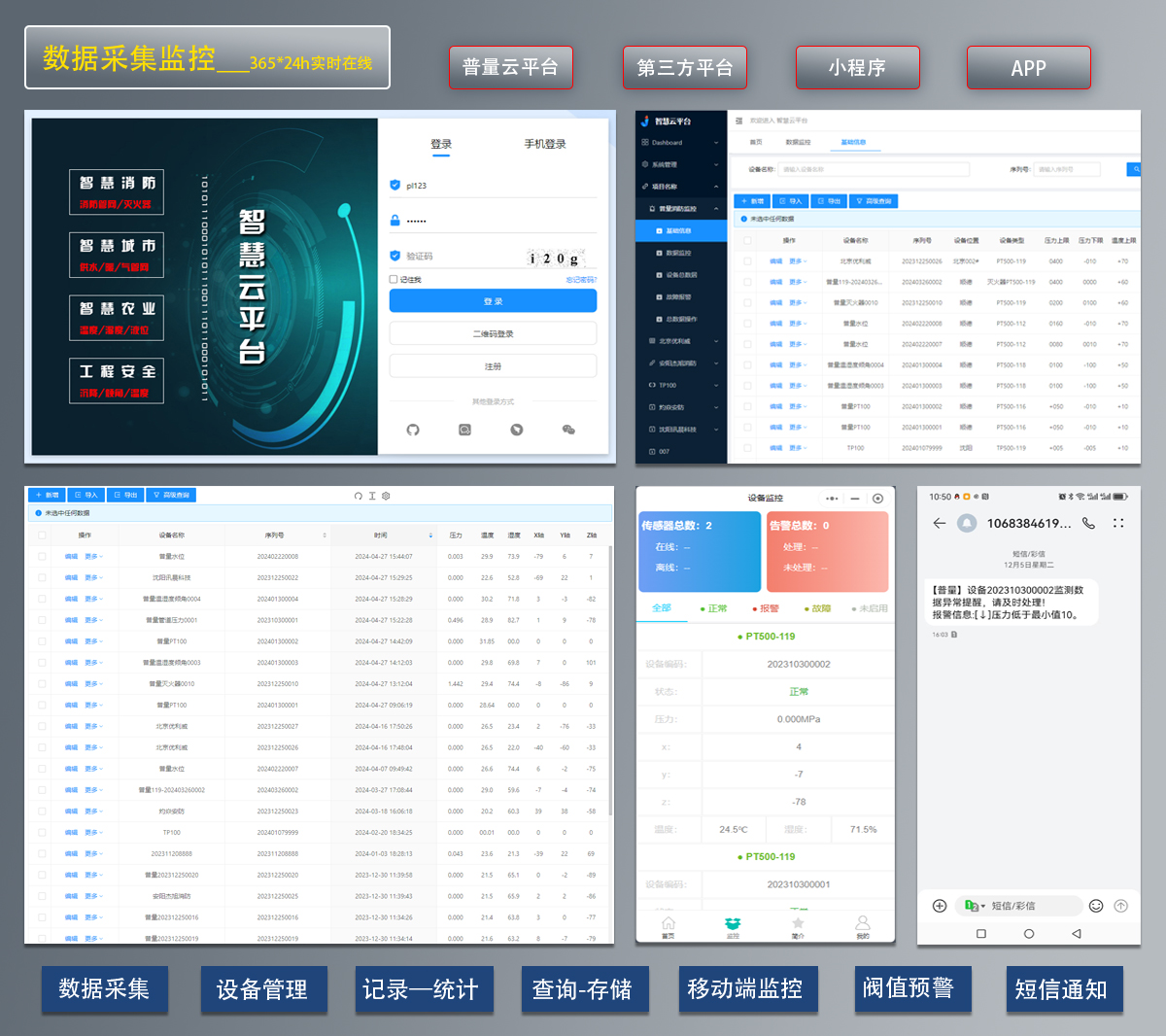Tap the back arrow in SMS conversation
The height and width of the screenshot is (1036, 1166).
click(x=939, y=523)
